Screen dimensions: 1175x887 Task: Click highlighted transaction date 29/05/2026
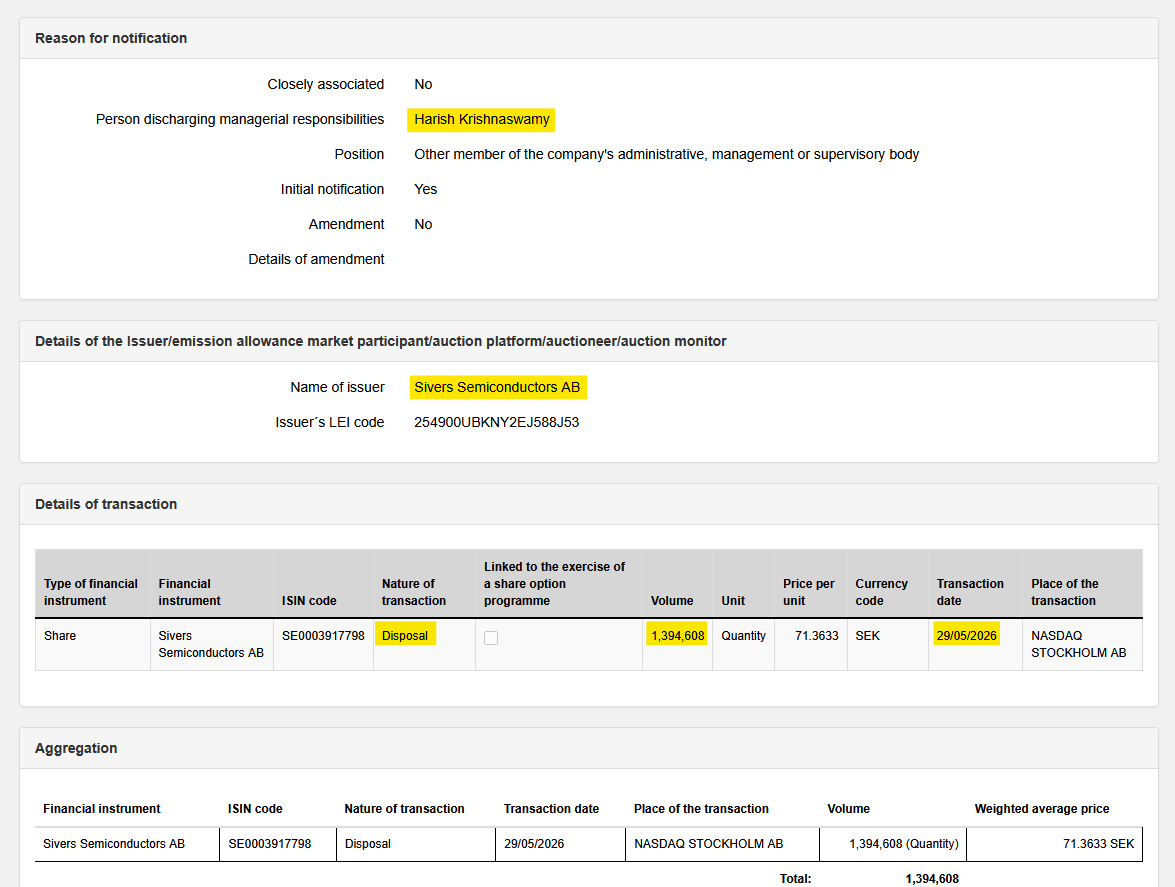tap(966, 635)
